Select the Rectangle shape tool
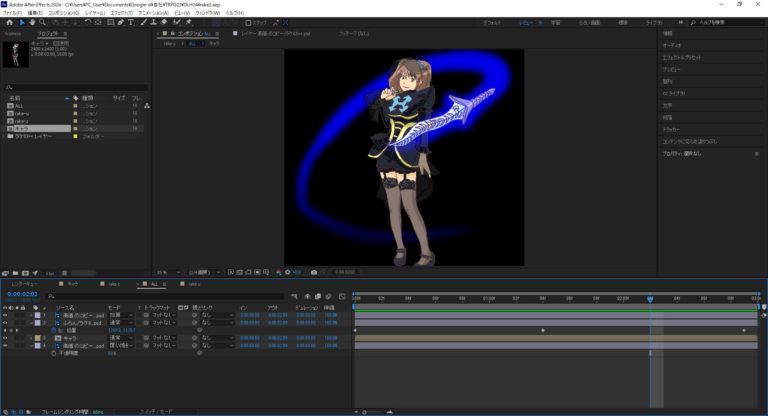 tap(111, 23)
